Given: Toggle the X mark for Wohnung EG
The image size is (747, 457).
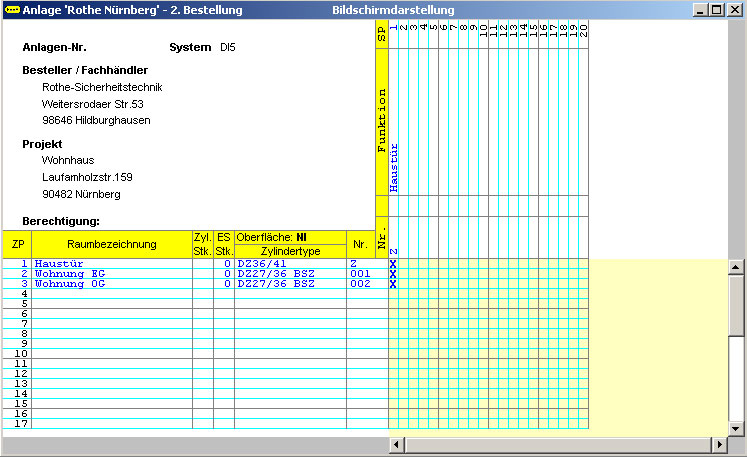Looking at the screenshot, I should (x=393, y=274).
